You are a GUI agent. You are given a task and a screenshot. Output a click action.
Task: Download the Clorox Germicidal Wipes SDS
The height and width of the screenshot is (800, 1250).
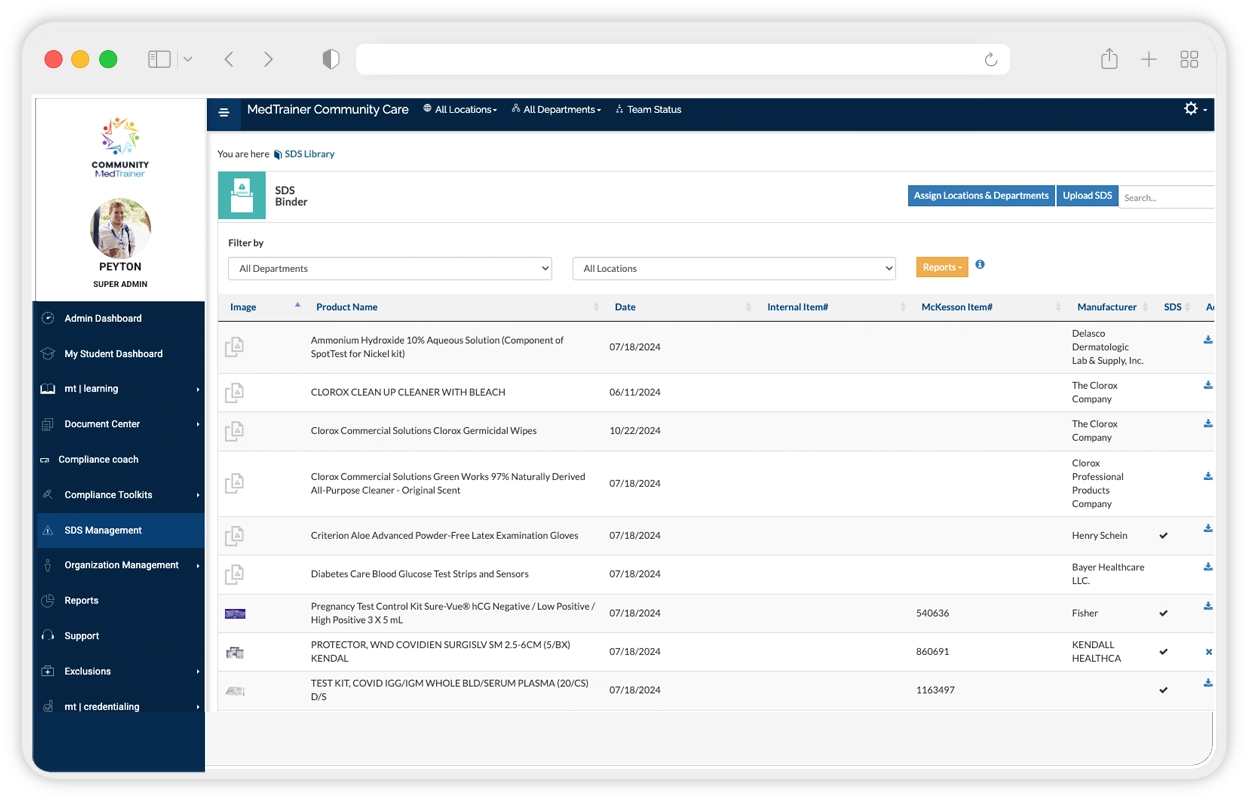pyautogui.click(x=1208, y=424)
